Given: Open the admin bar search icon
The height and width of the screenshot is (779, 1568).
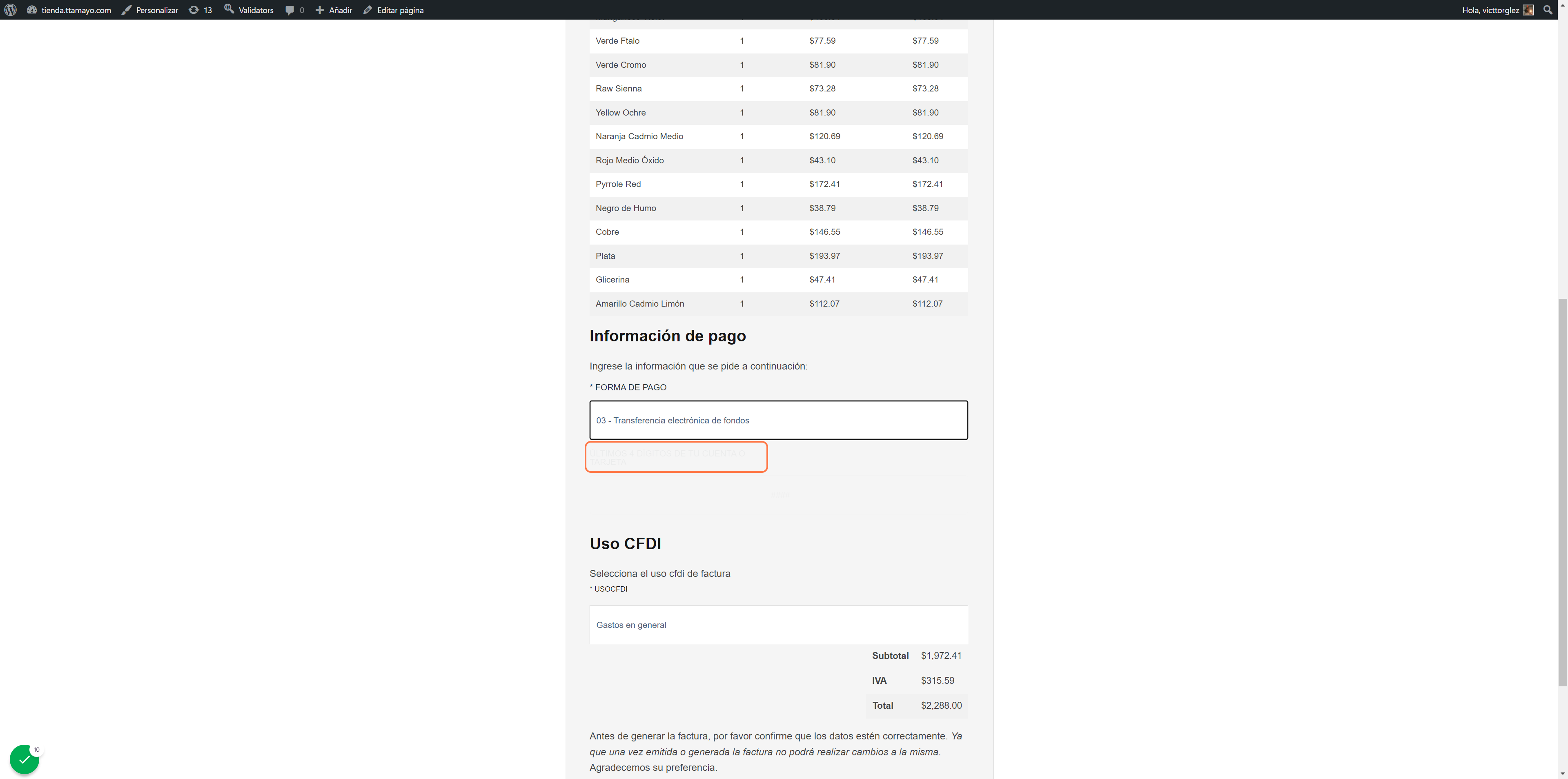Looking at the screenshot, I should [1548, 10].
